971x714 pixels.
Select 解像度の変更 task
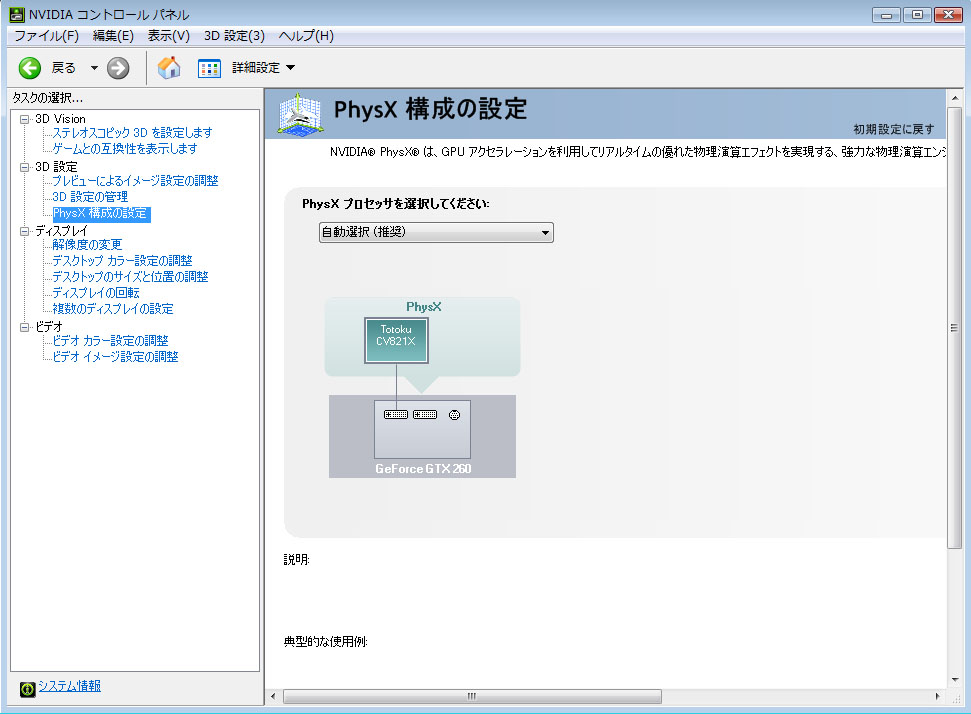87,245
